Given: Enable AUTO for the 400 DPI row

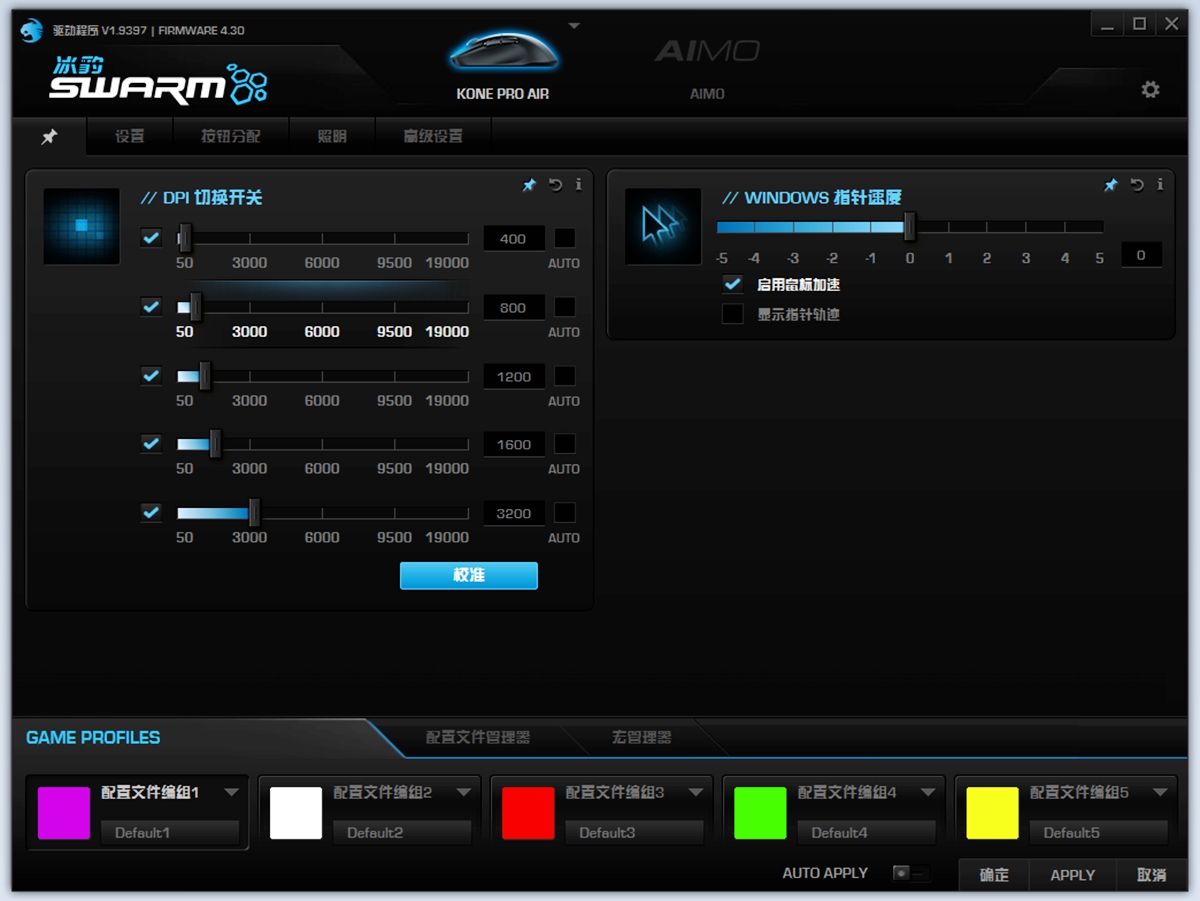Looking at the screenshot, I should (565, 238).
